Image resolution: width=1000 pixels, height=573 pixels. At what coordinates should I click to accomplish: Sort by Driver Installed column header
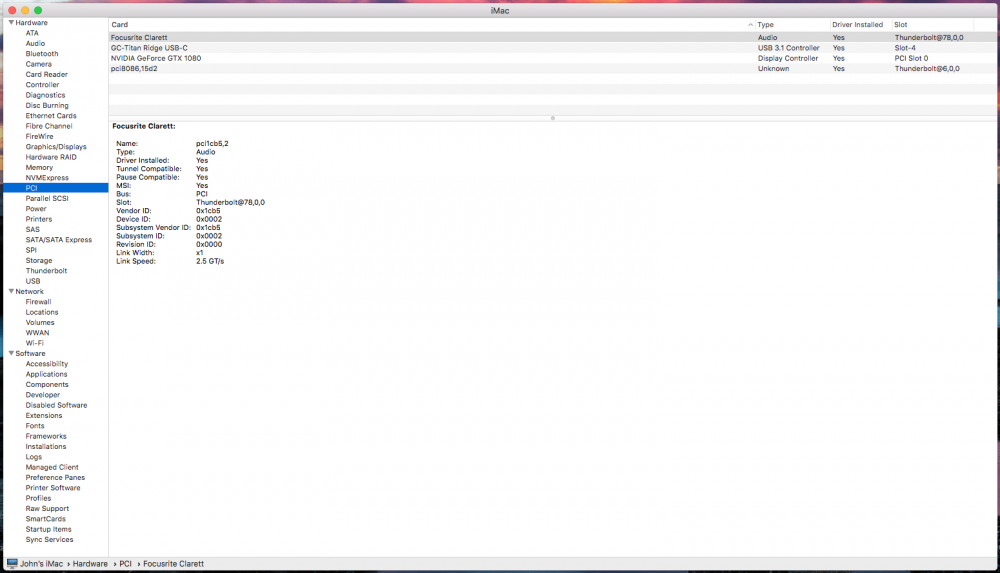point(860,25)
